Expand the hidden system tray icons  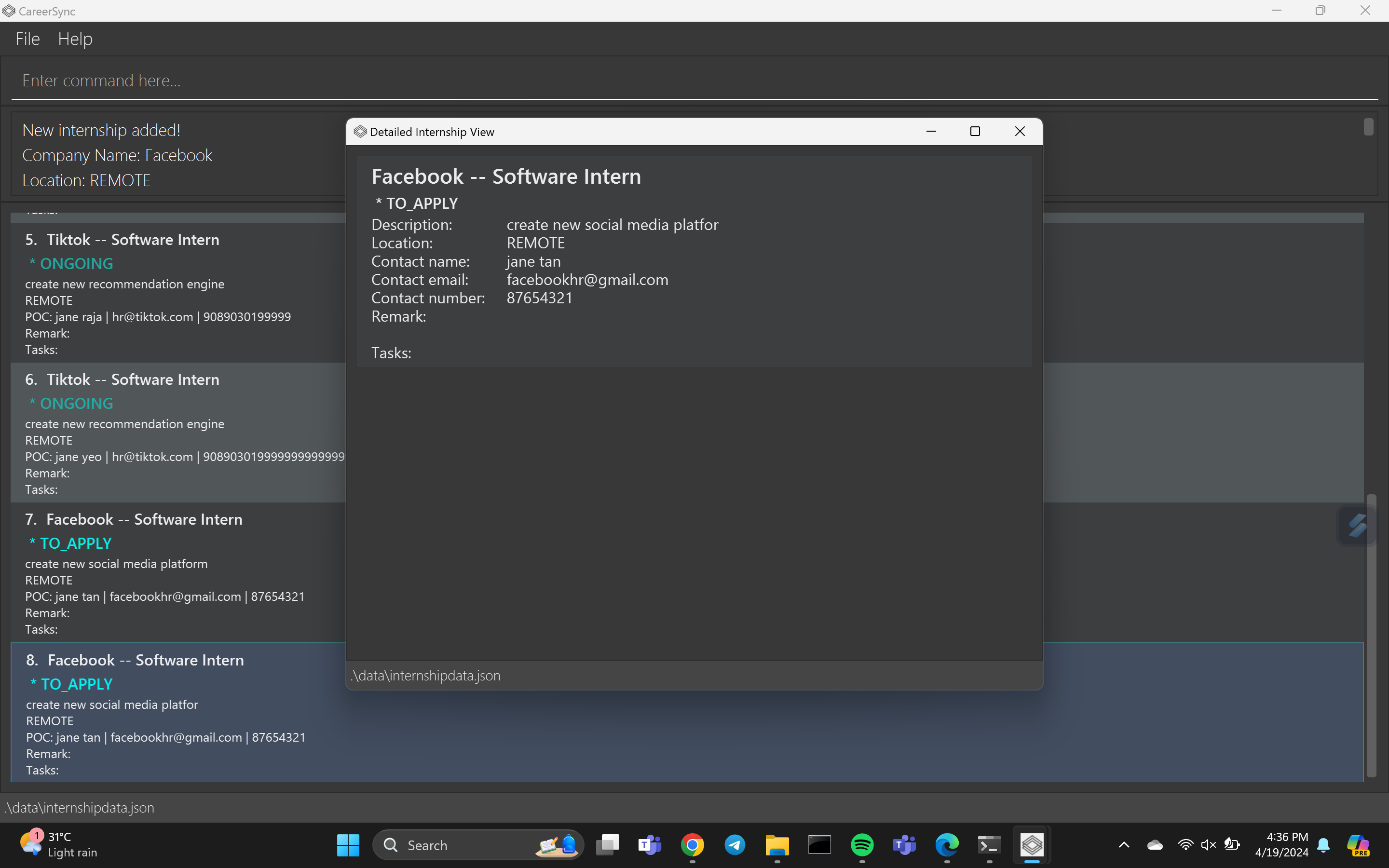pos(1124,845)
